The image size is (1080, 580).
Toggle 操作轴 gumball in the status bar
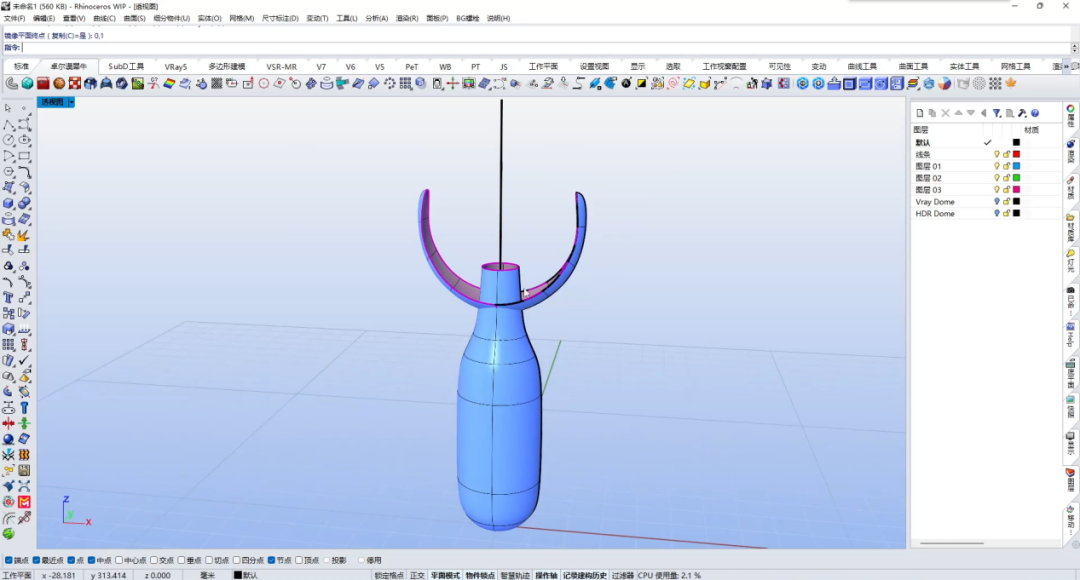point(546,575)
